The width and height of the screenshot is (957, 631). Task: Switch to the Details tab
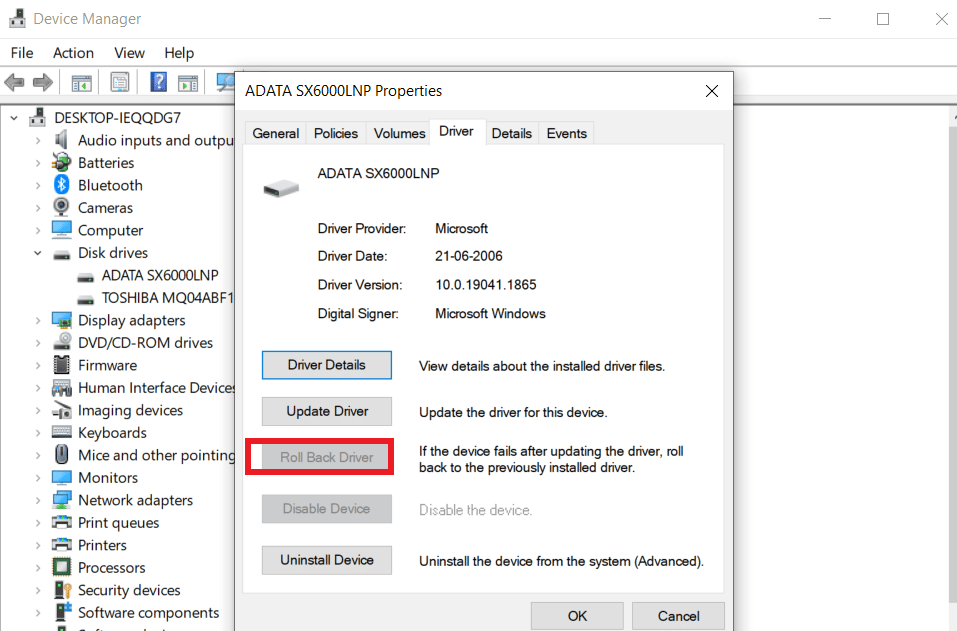click(x=511, y=133)
